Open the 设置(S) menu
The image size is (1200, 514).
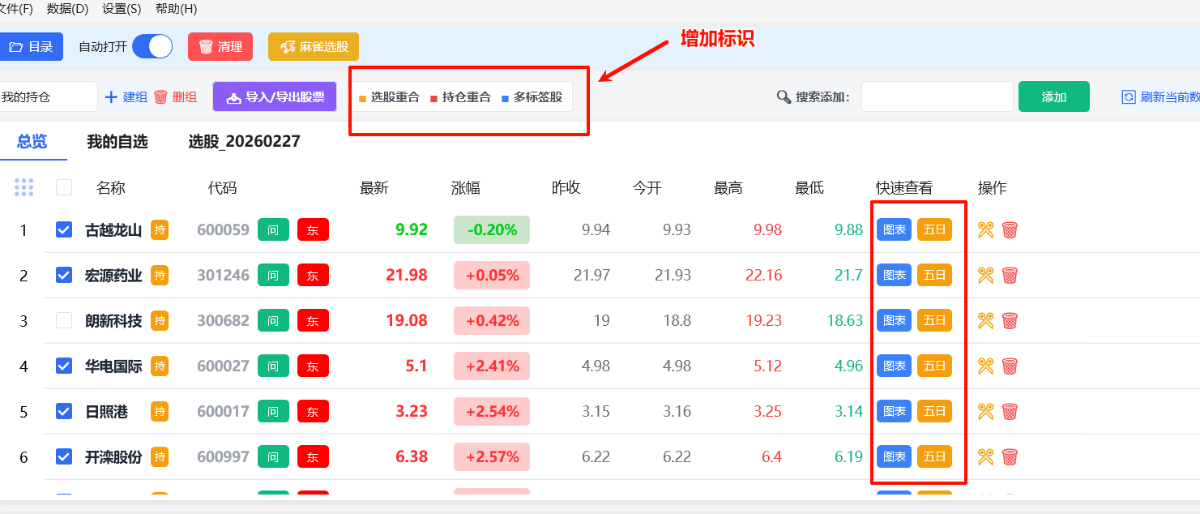pyautogui.click(x=121, y=9)
